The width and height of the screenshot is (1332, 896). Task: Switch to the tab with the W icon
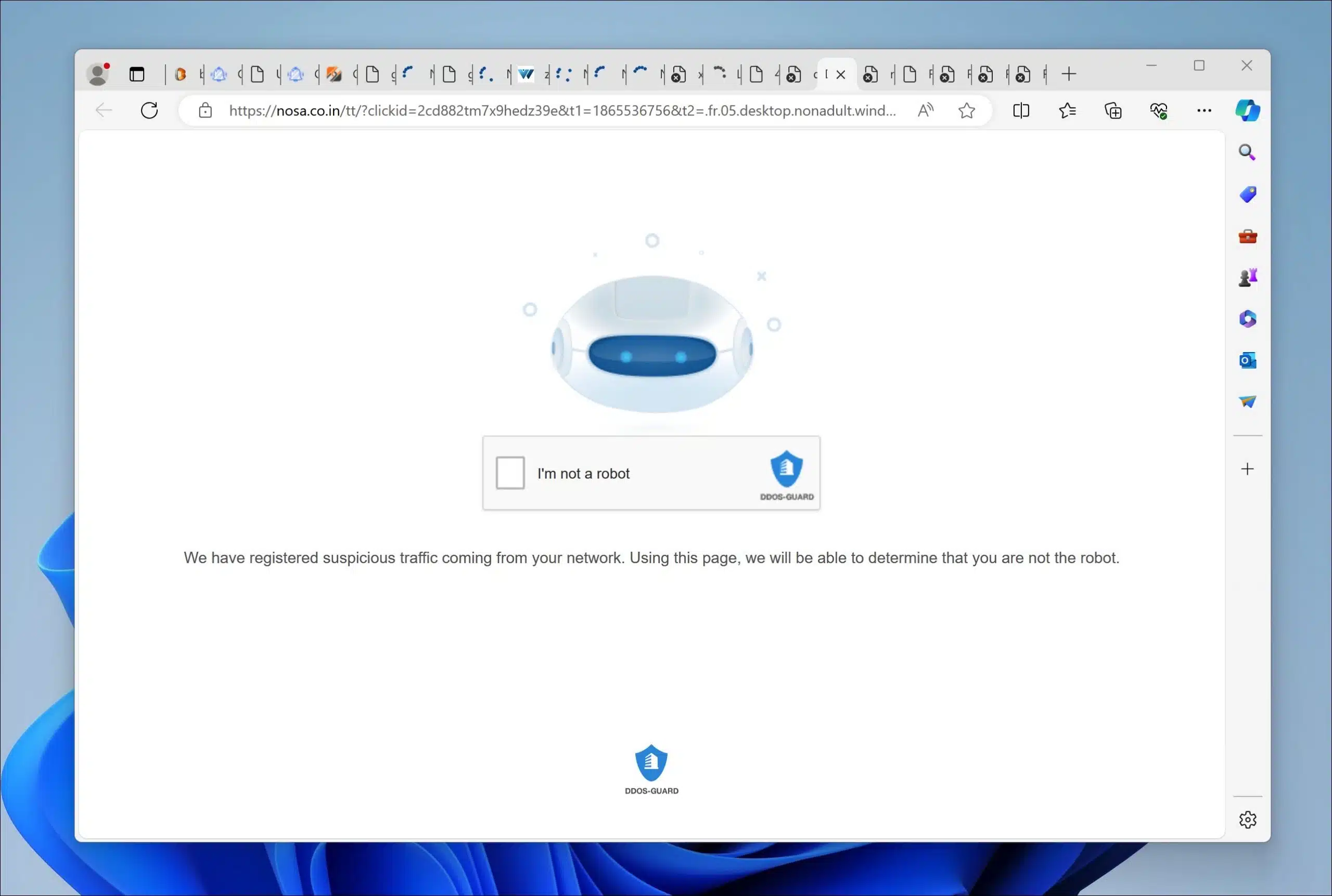[x=526, y=74]
